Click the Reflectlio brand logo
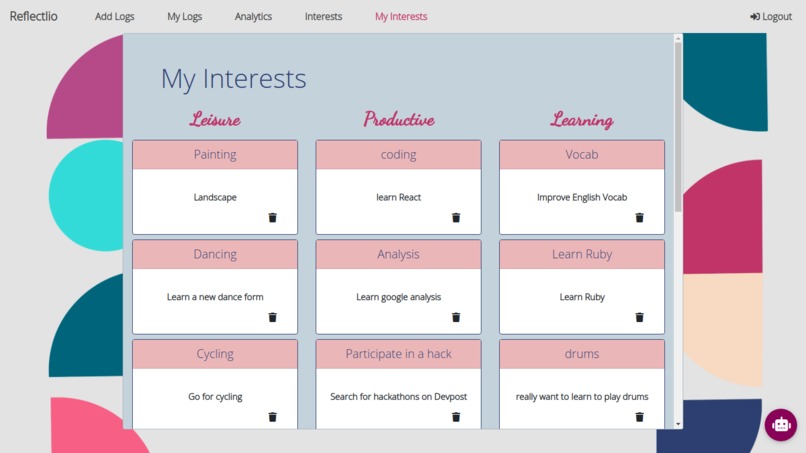This screenshot has width=806, height=453. point(33,16)
